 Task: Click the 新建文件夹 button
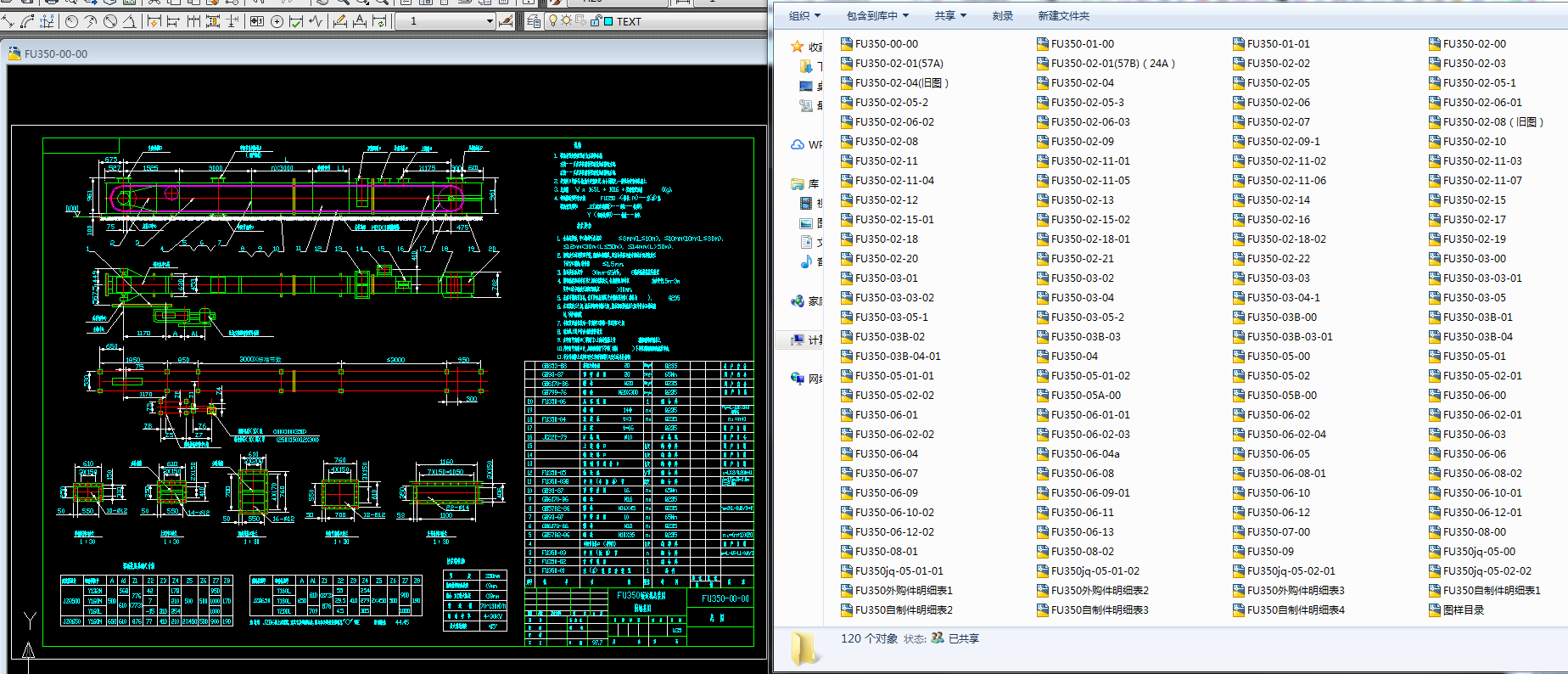[1063, 16]
